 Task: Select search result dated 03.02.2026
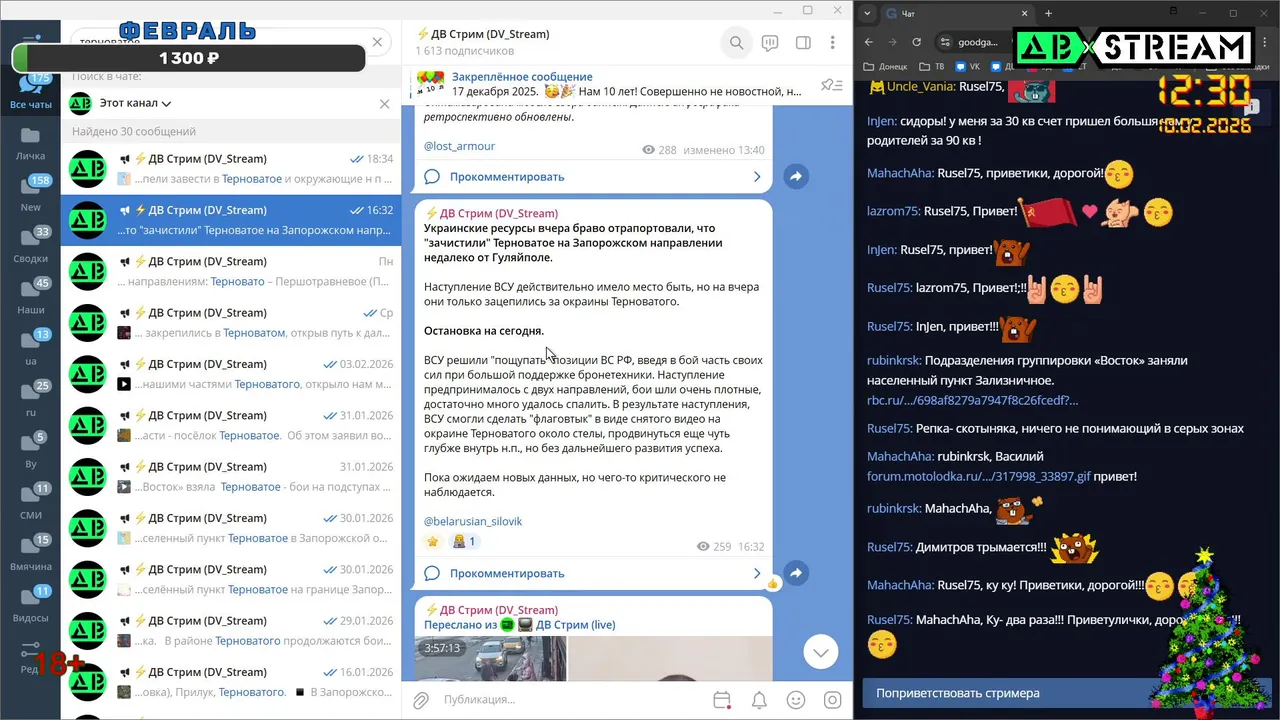point(231,373)
